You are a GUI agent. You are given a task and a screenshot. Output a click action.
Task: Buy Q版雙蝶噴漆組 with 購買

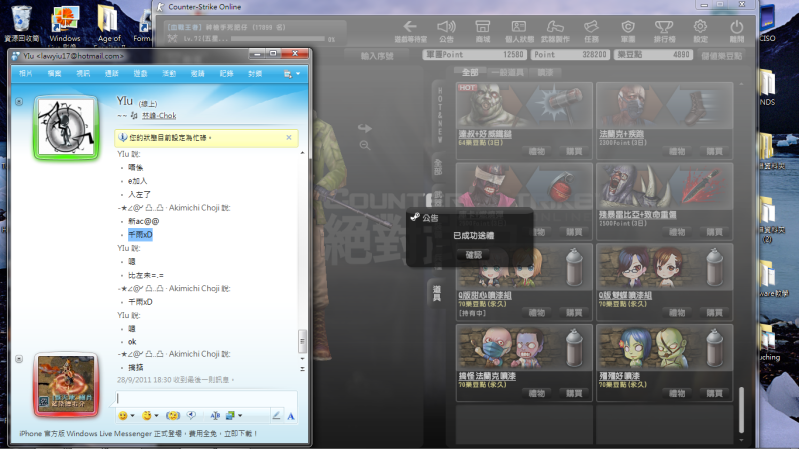click(x=714, y=312)
